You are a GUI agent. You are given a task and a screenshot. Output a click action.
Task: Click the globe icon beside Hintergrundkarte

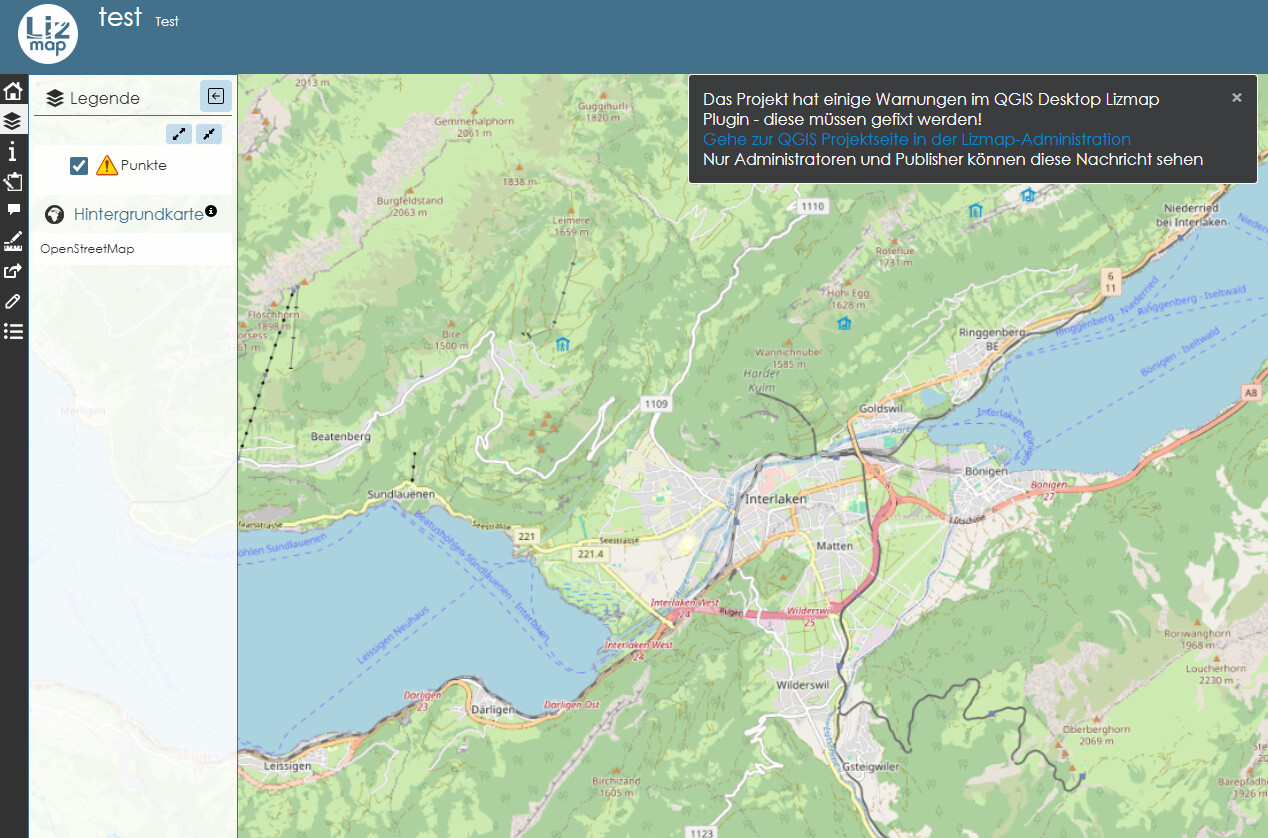click(55, 214)
